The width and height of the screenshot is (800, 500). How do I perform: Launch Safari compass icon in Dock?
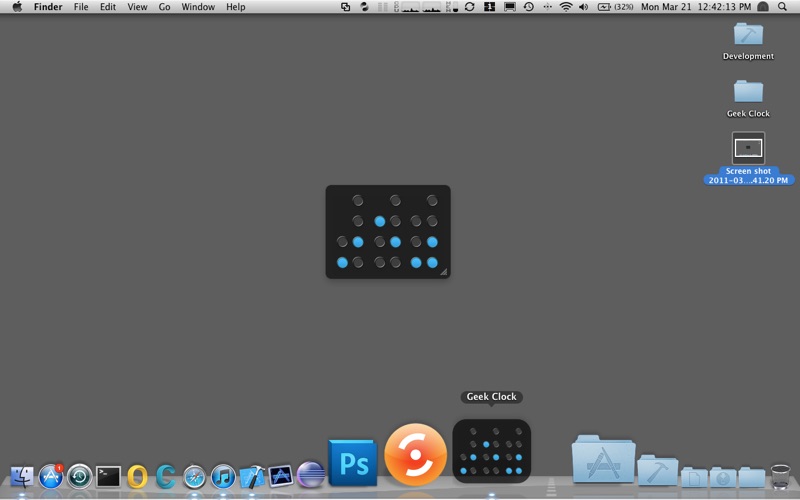point(194,477)
